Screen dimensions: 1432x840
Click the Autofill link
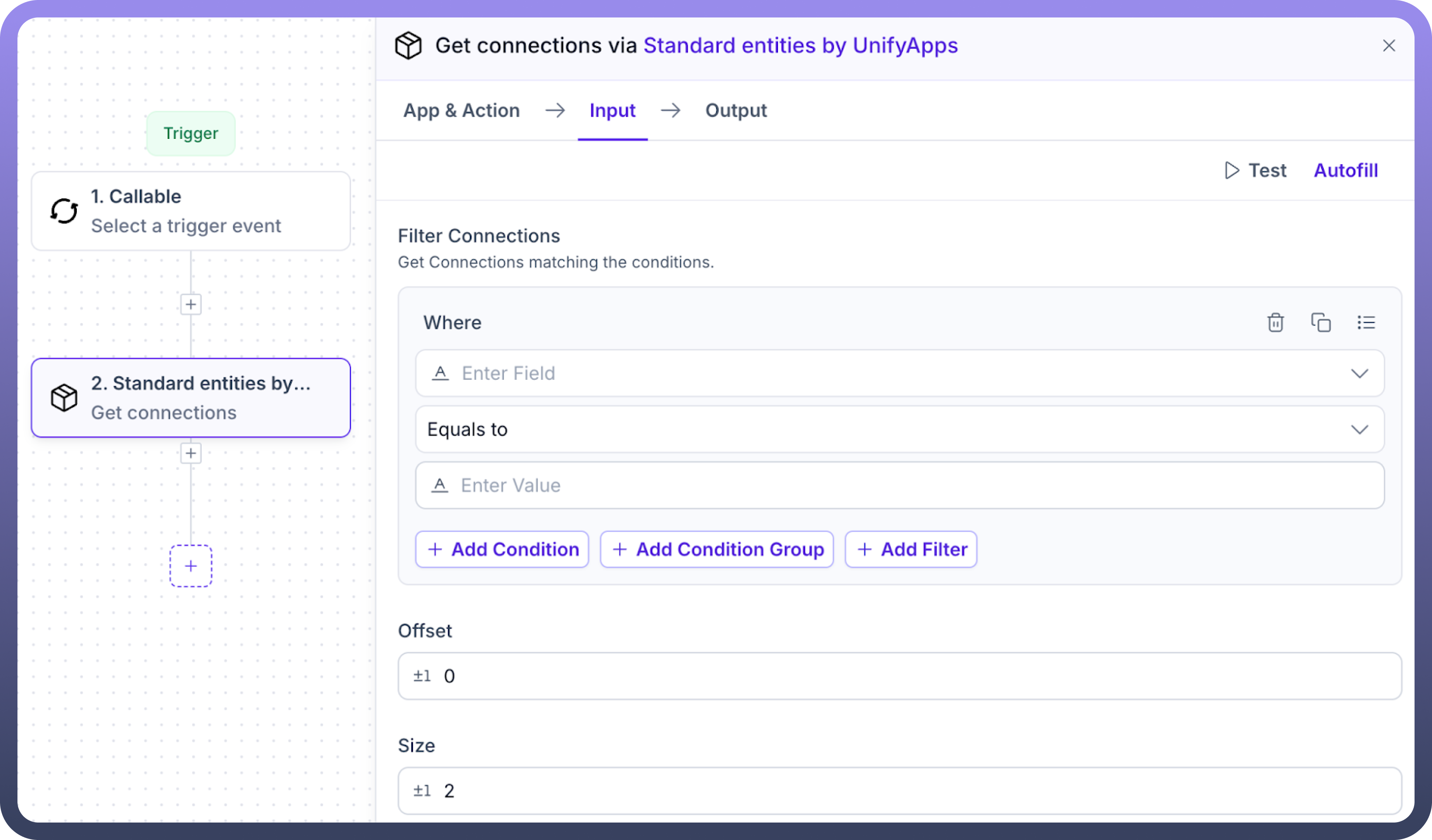pos(1346,171)
